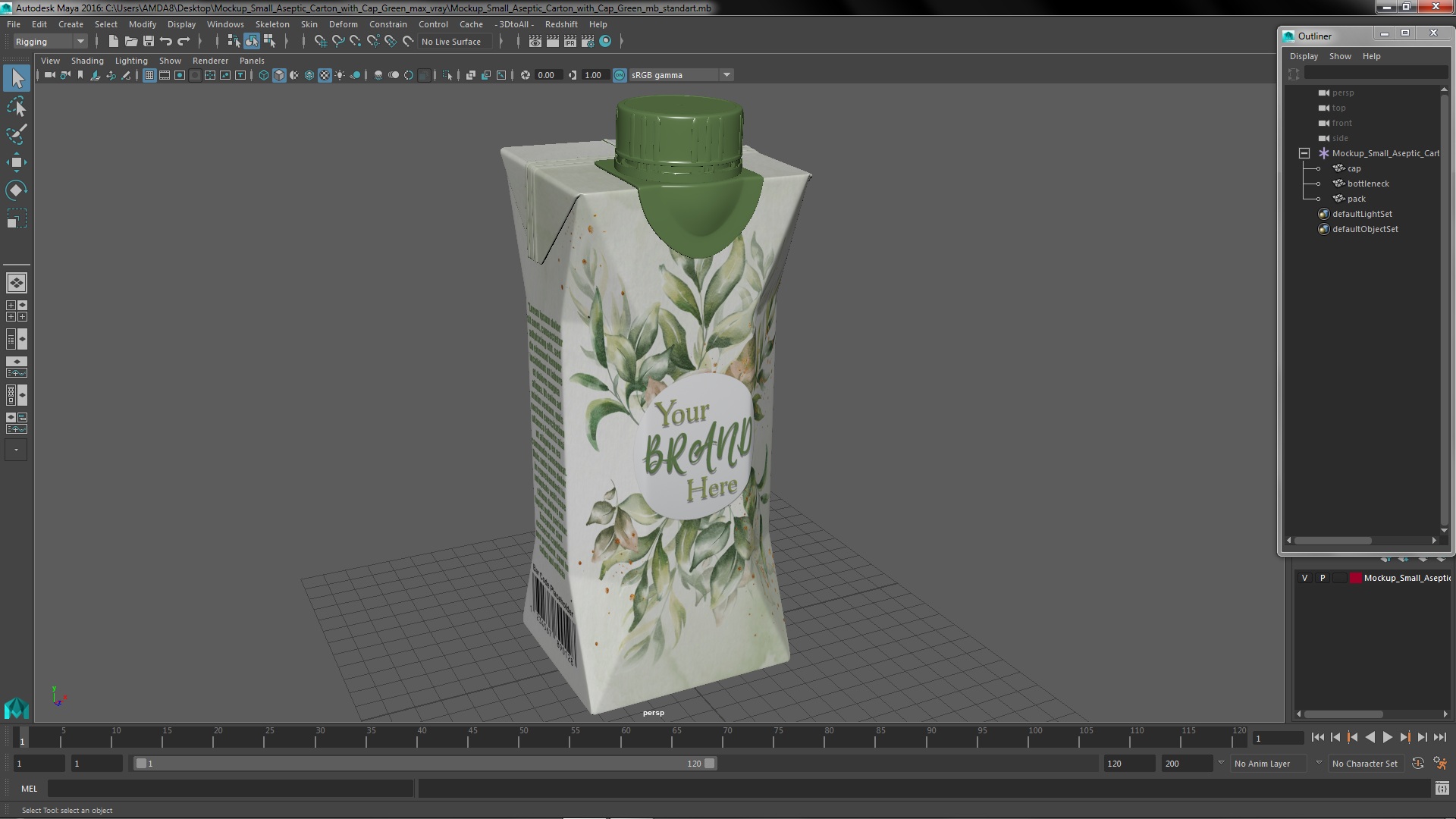Viewport: 1456px width, 819px height.
Task: Select bottleneck object in Outliner
Action: point(1368,184)
